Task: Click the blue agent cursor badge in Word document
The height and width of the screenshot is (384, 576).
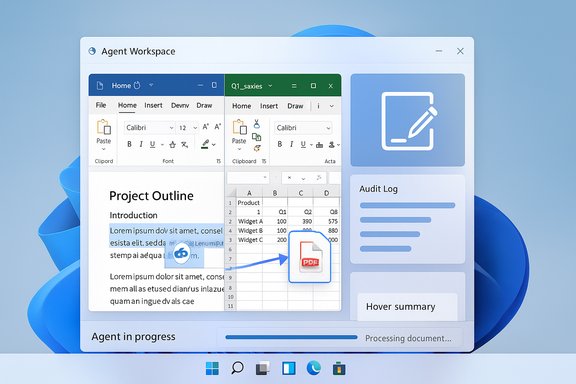Action: coord(181,253)
